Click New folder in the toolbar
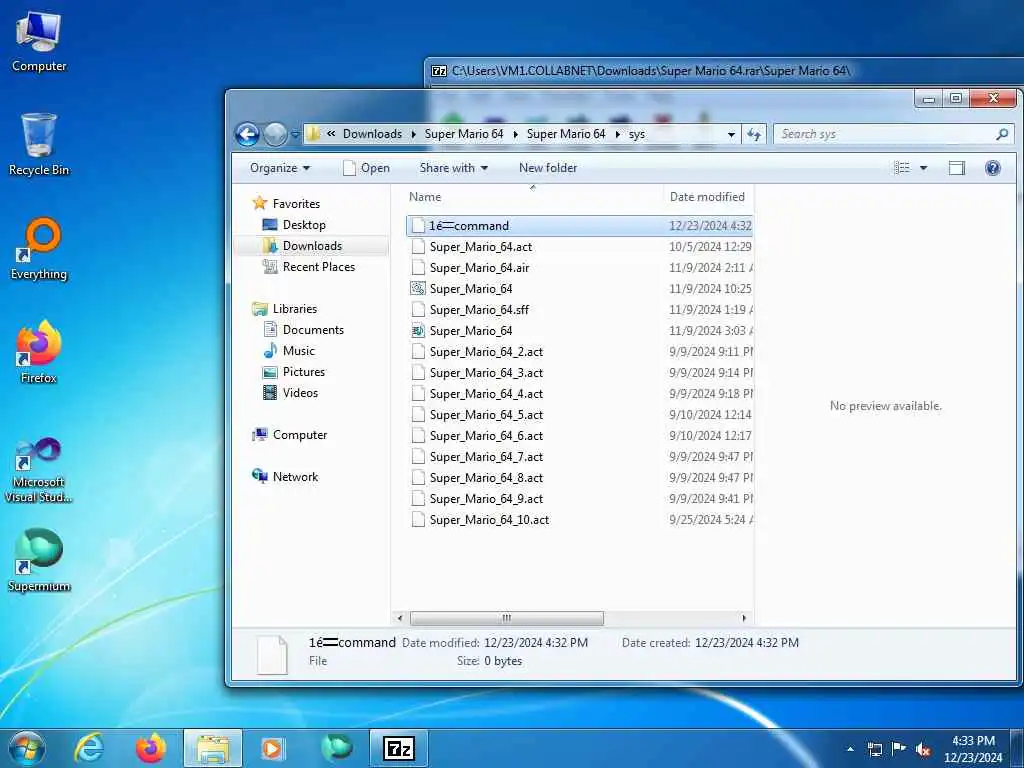 (548, 168)
